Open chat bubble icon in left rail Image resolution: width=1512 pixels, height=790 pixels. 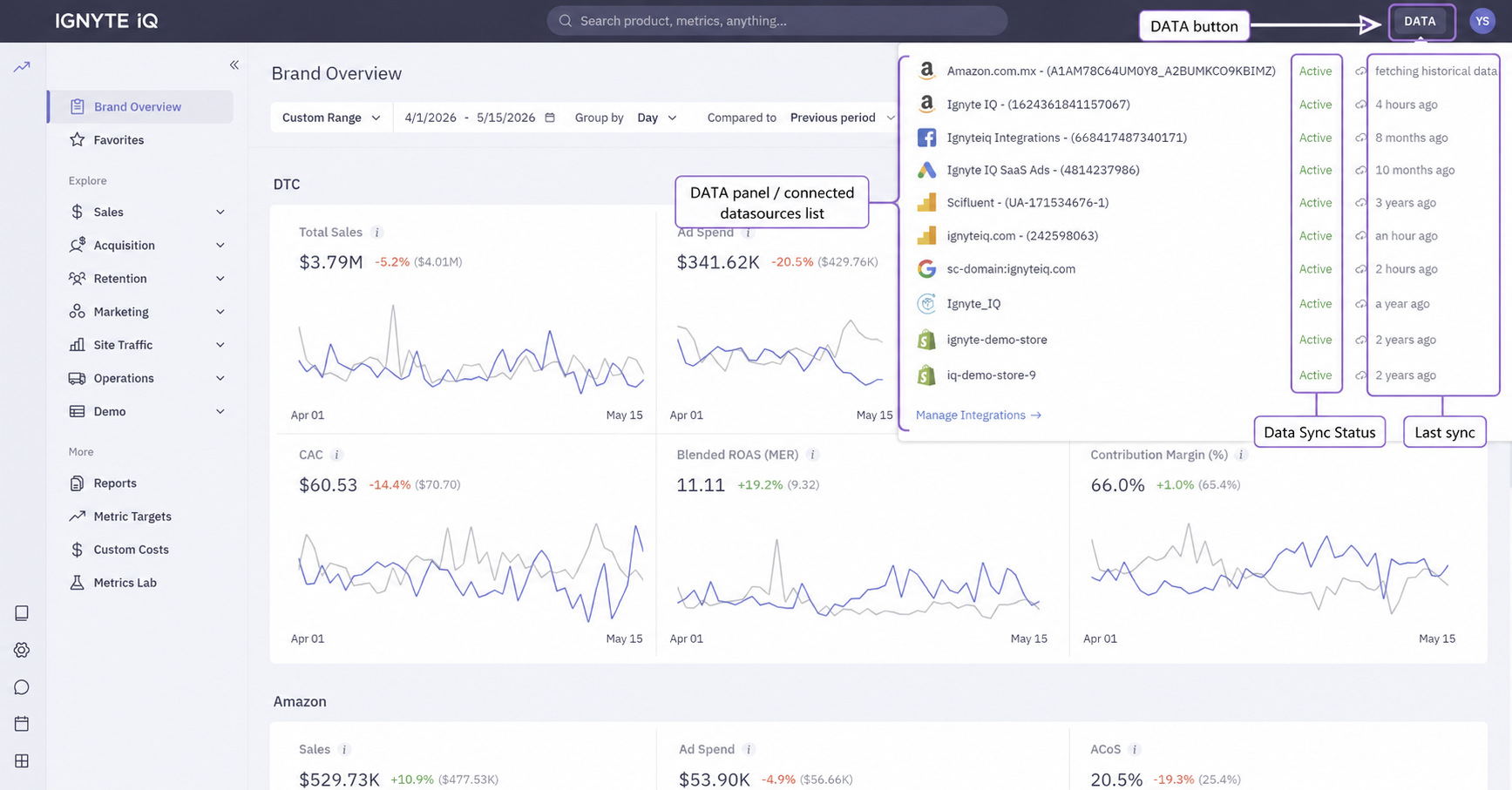pos(22,687)
